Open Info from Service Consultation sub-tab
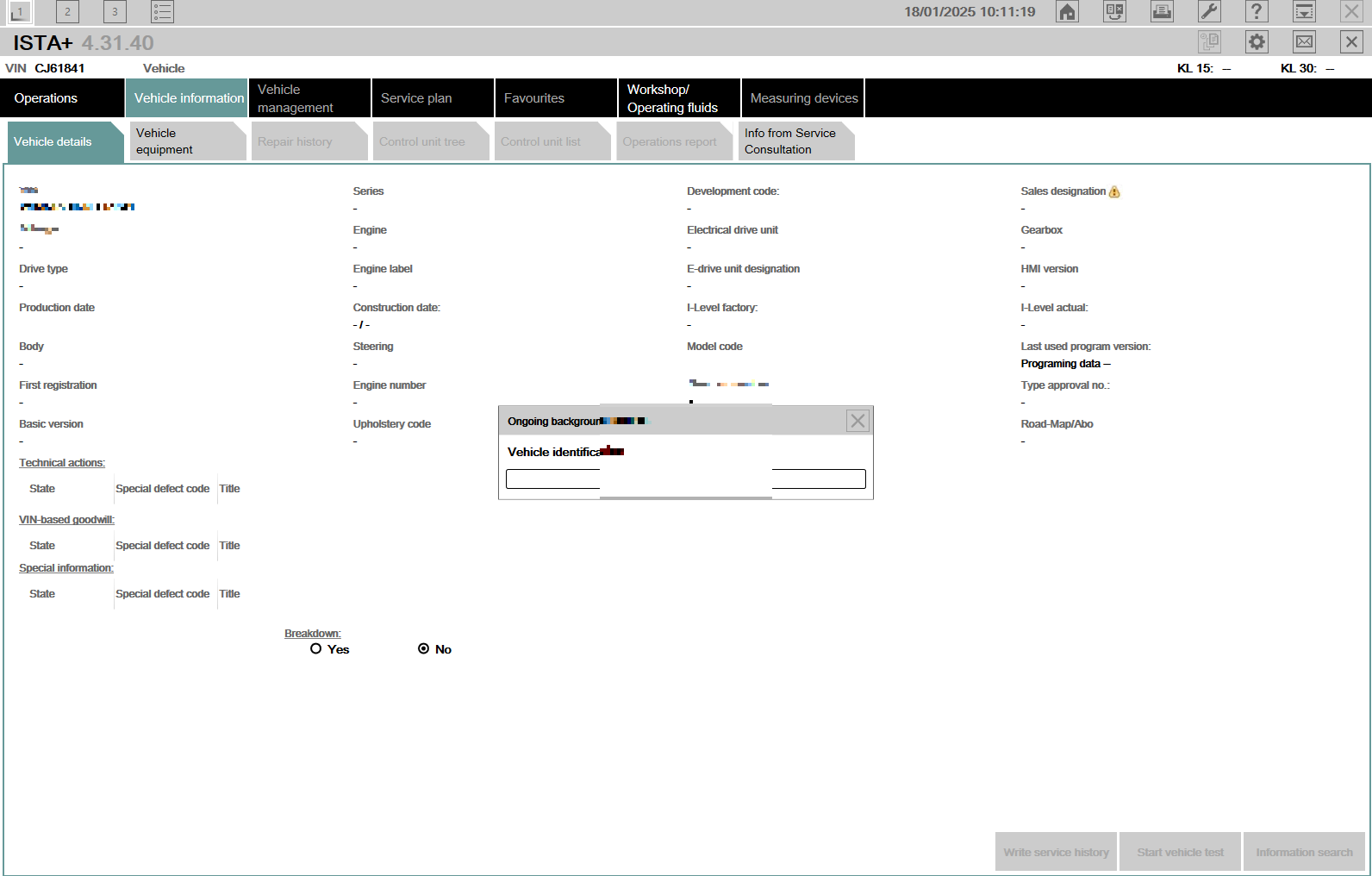Viewport: 1372px width, 876px height. point(795,141)
